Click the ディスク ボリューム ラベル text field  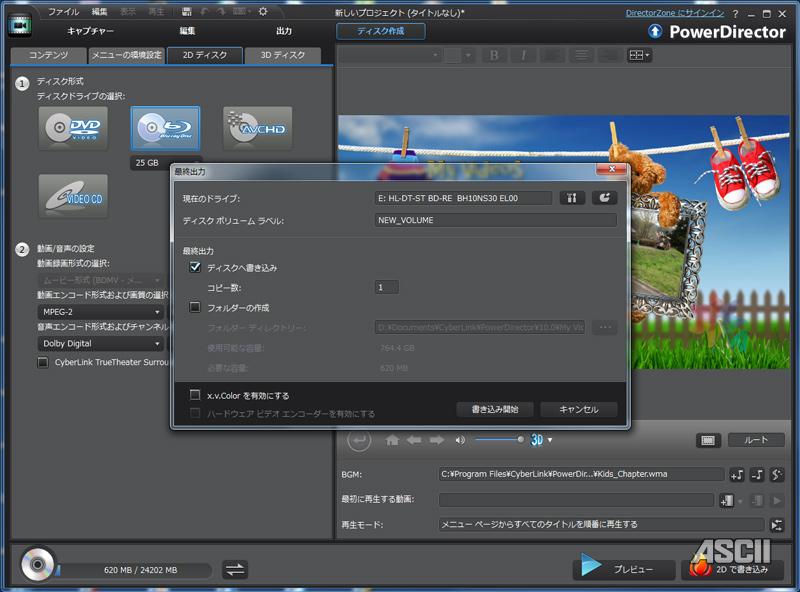point(496,220)
